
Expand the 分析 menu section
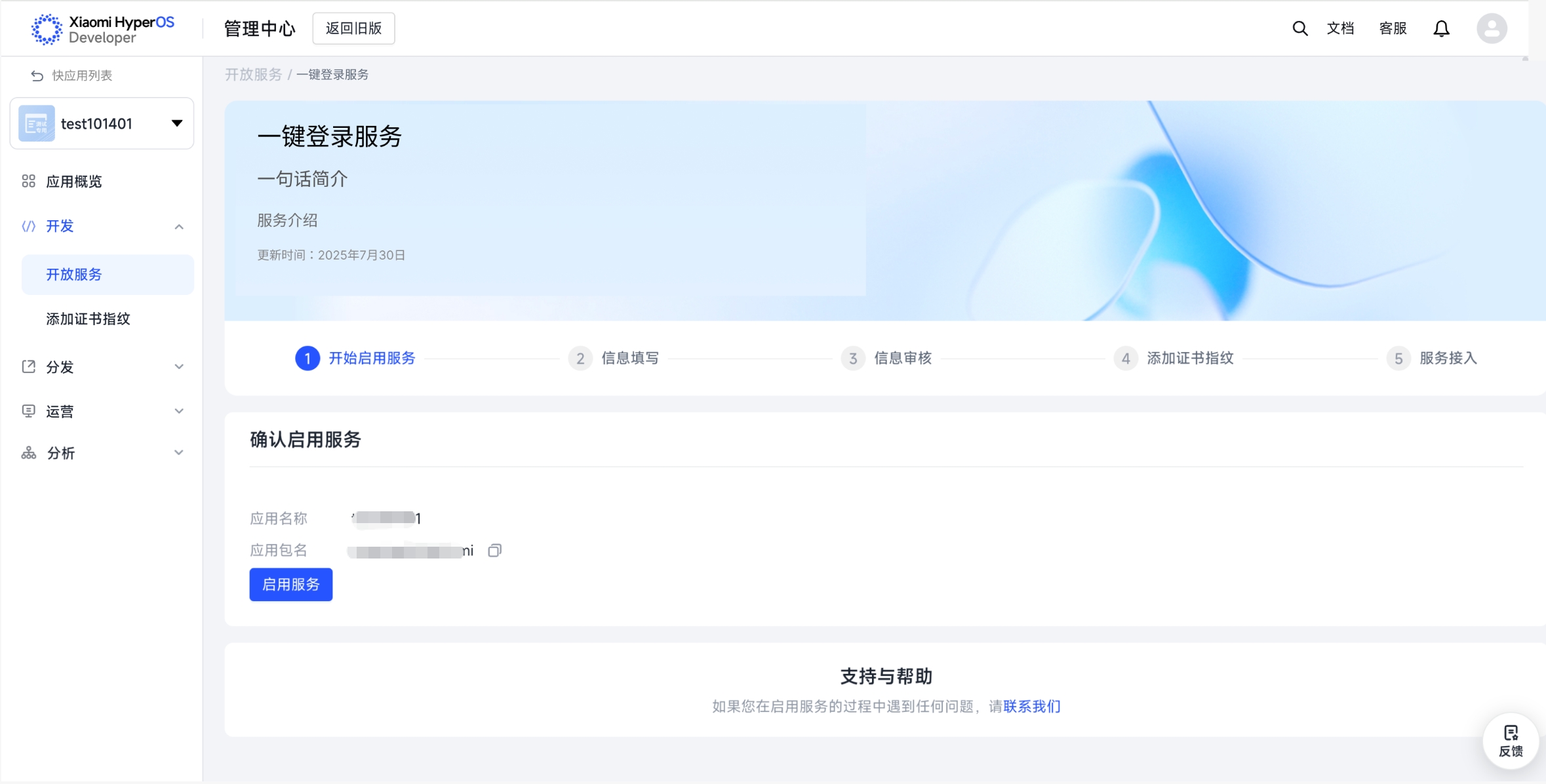[178, 453]
